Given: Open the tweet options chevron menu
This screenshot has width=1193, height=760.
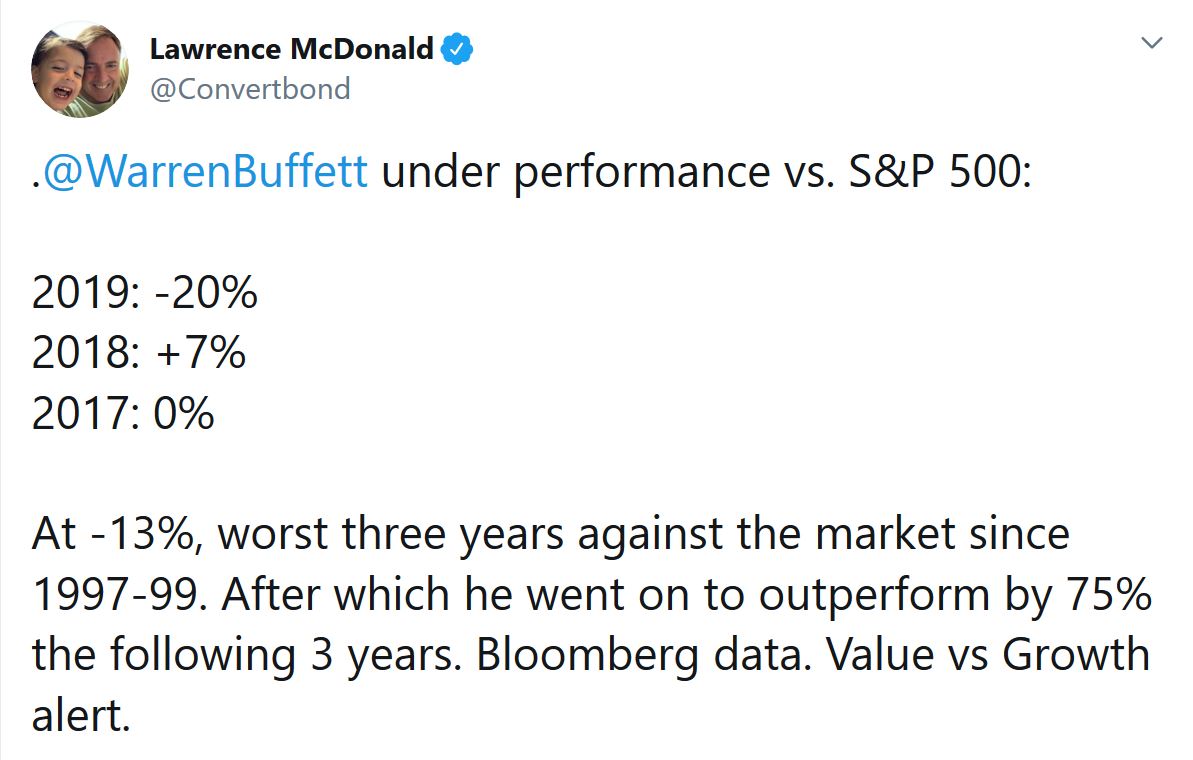Looking at the screenshot, I should coord(1152,43).
